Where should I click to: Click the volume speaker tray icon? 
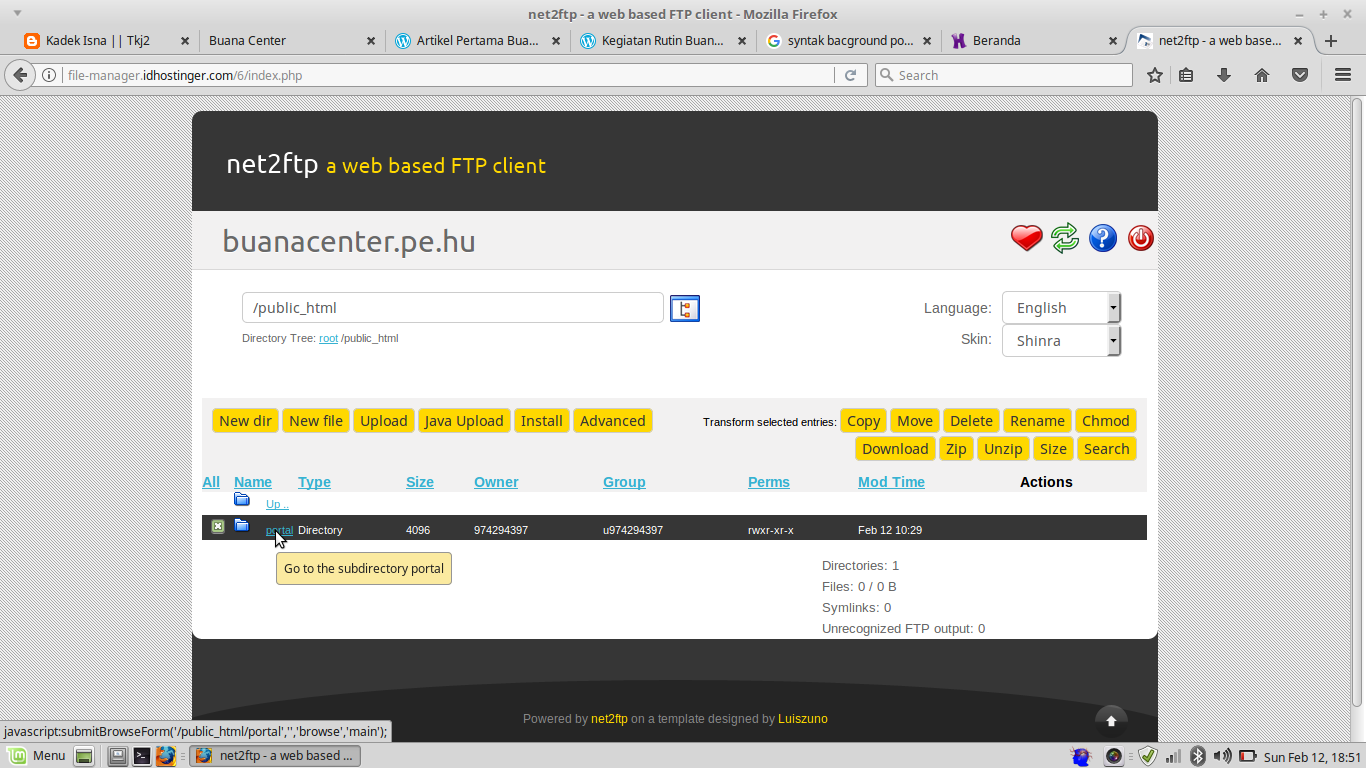1221,756
